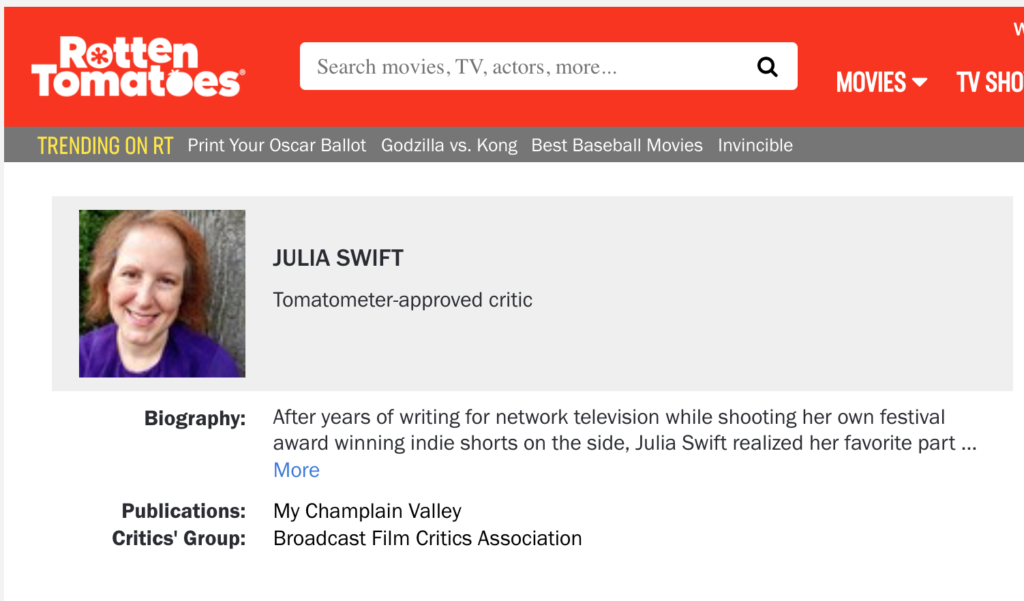Screen dimensions: 1024x601
Task: Open the TV Shows menu
Action: point(989,82)
